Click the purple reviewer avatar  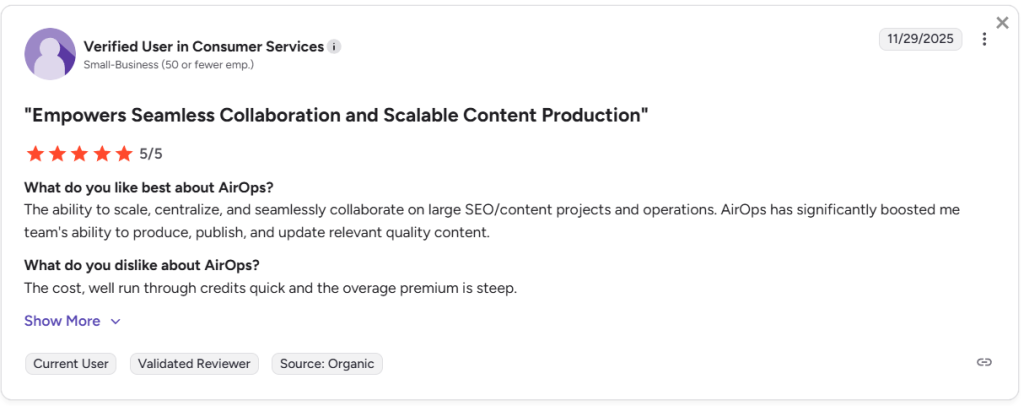(50, 54)
